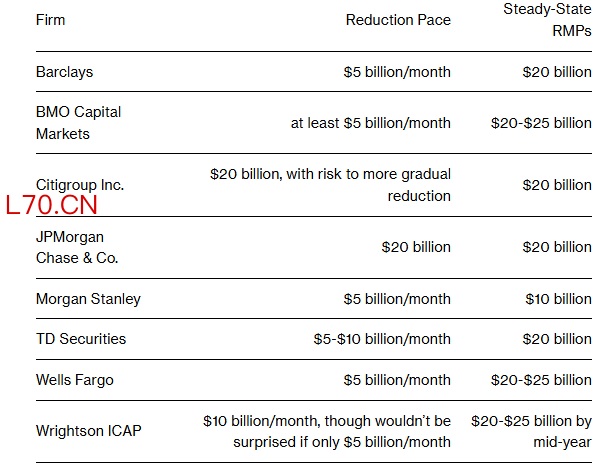Click BMO's "at least $5 billion/month" pace

[x=371, y=123]
